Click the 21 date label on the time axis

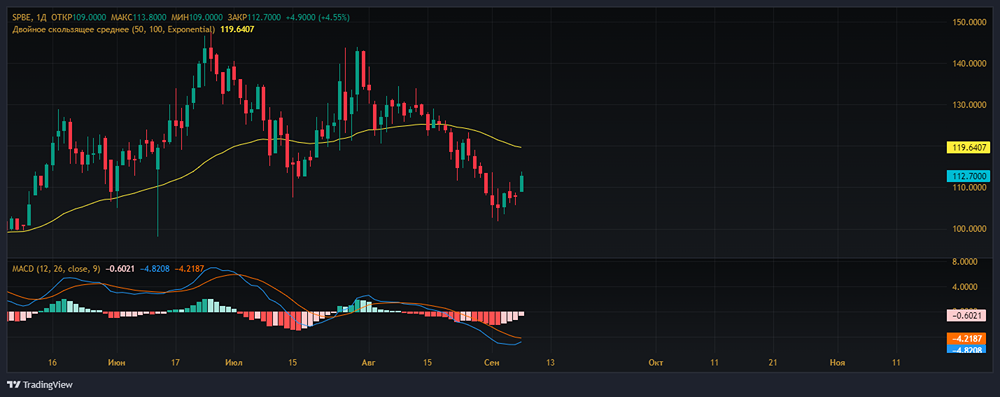[x=773, y=363]
